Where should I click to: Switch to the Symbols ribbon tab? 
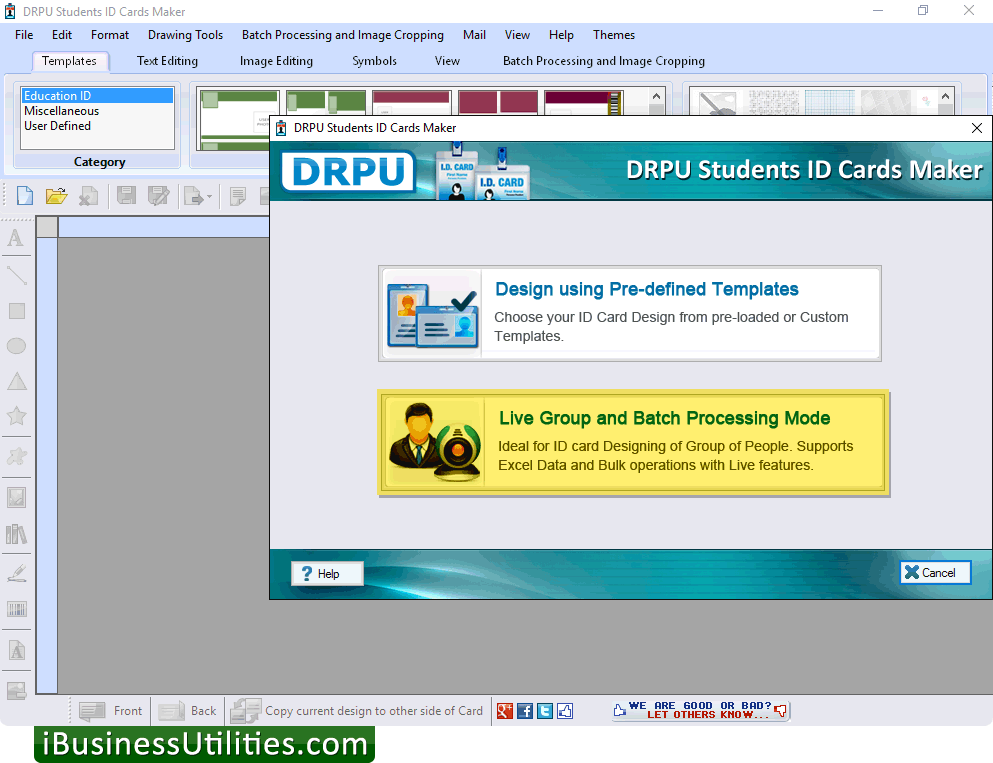[374, 61]
